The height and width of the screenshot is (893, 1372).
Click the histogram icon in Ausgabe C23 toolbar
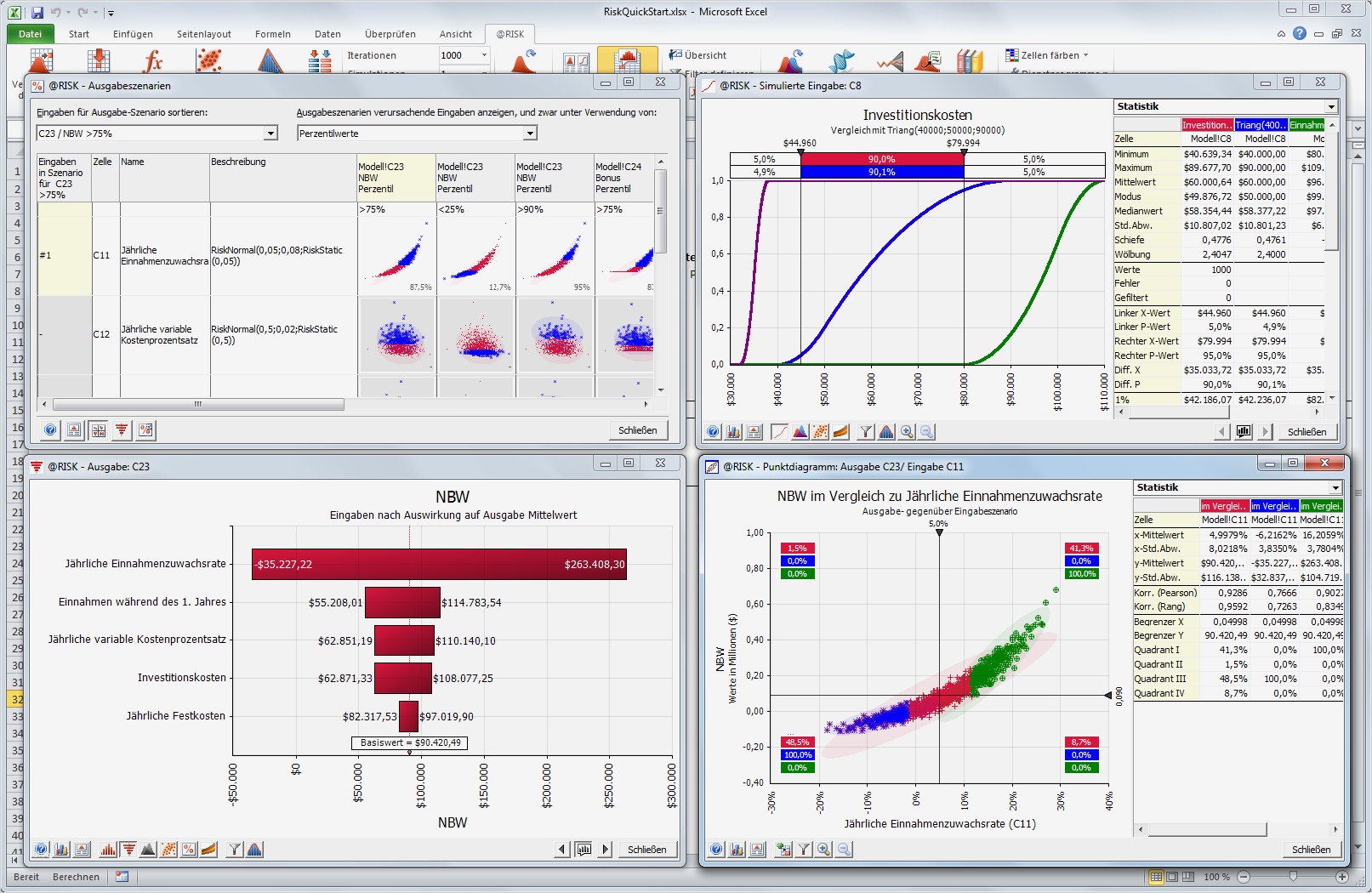tap(108, 849)
